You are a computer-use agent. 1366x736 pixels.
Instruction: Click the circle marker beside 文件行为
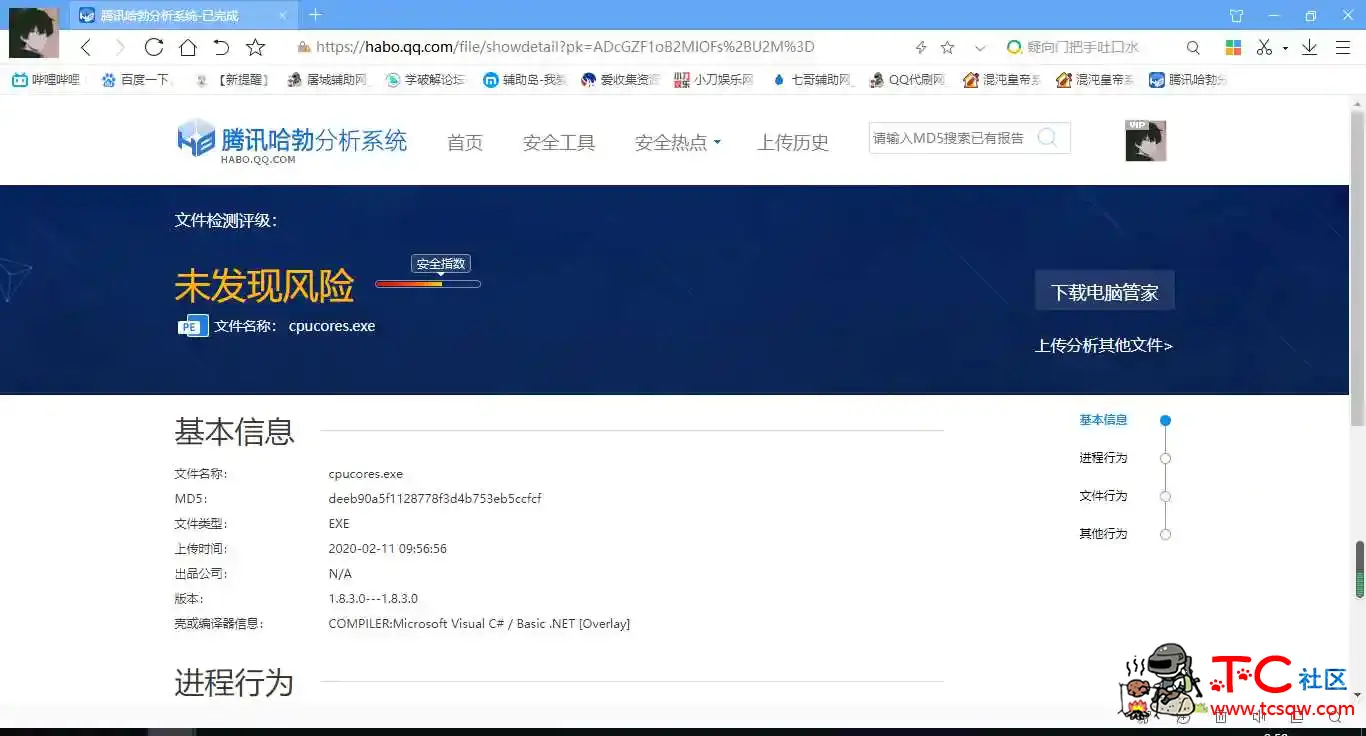coord(1165,496)
